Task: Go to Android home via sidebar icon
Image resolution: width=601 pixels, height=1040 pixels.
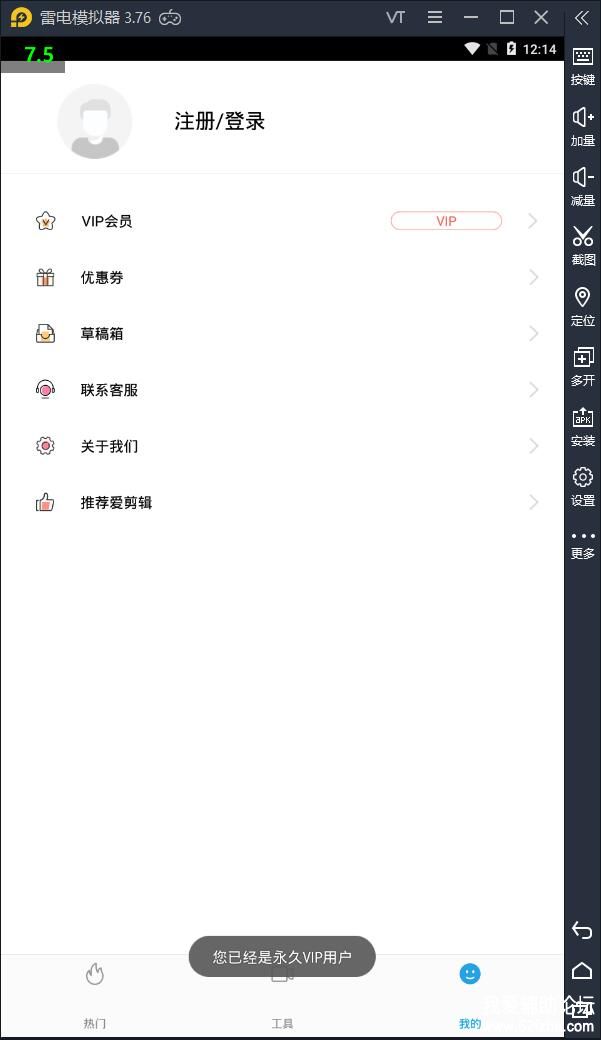Action: [x=582, y=970]
